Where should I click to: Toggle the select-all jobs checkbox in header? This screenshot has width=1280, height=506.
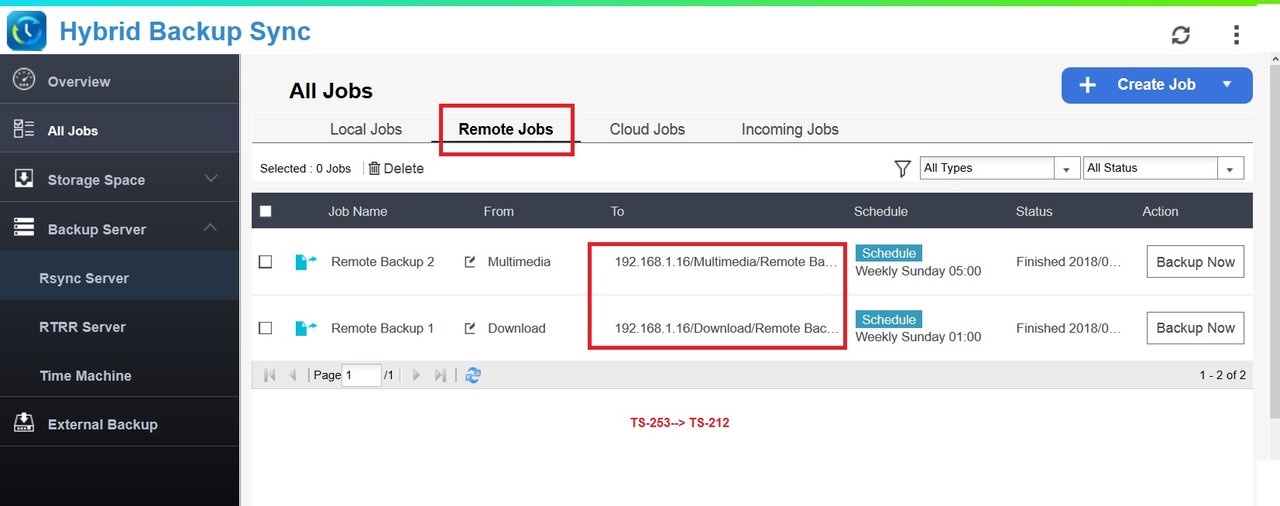coord(265,211)
